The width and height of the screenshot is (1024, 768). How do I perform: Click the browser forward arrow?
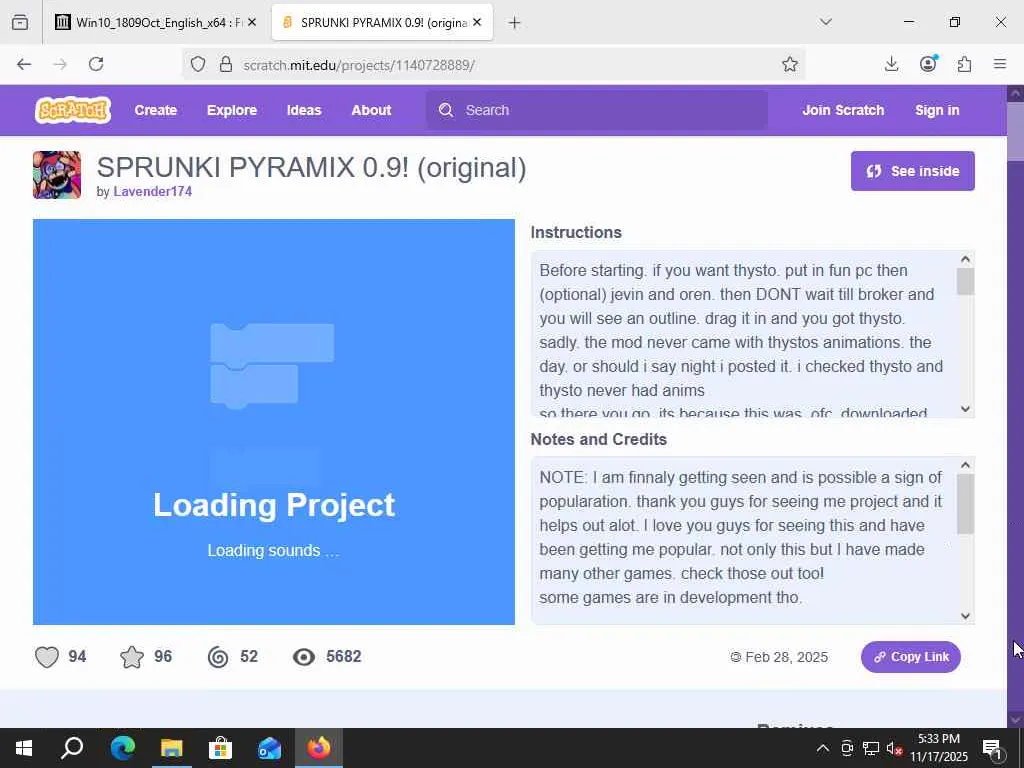(60, 64)
